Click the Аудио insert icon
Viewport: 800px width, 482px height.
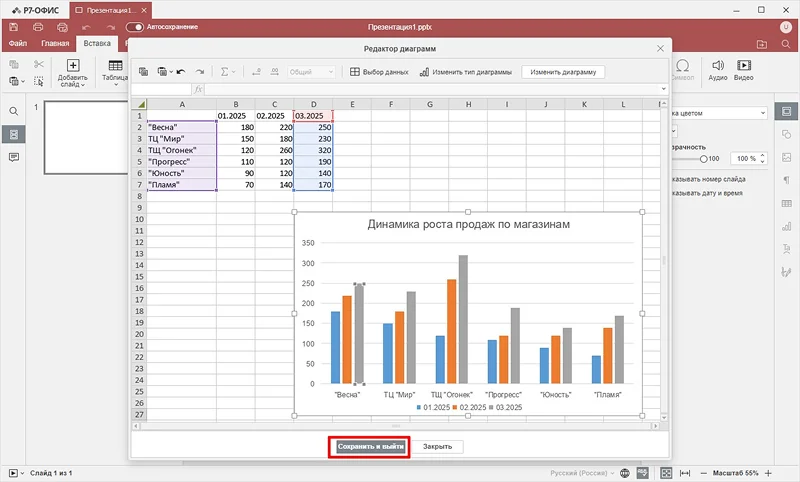coord(718,70)
